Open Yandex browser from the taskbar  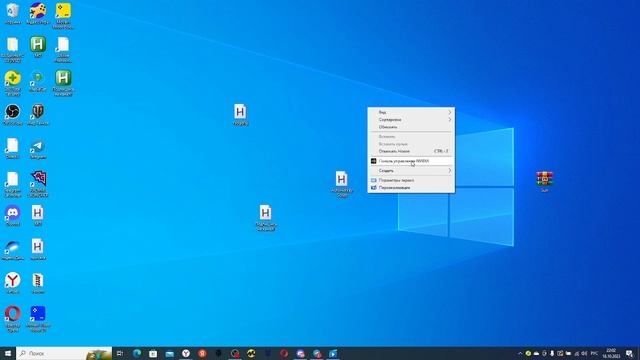point(186,353)
